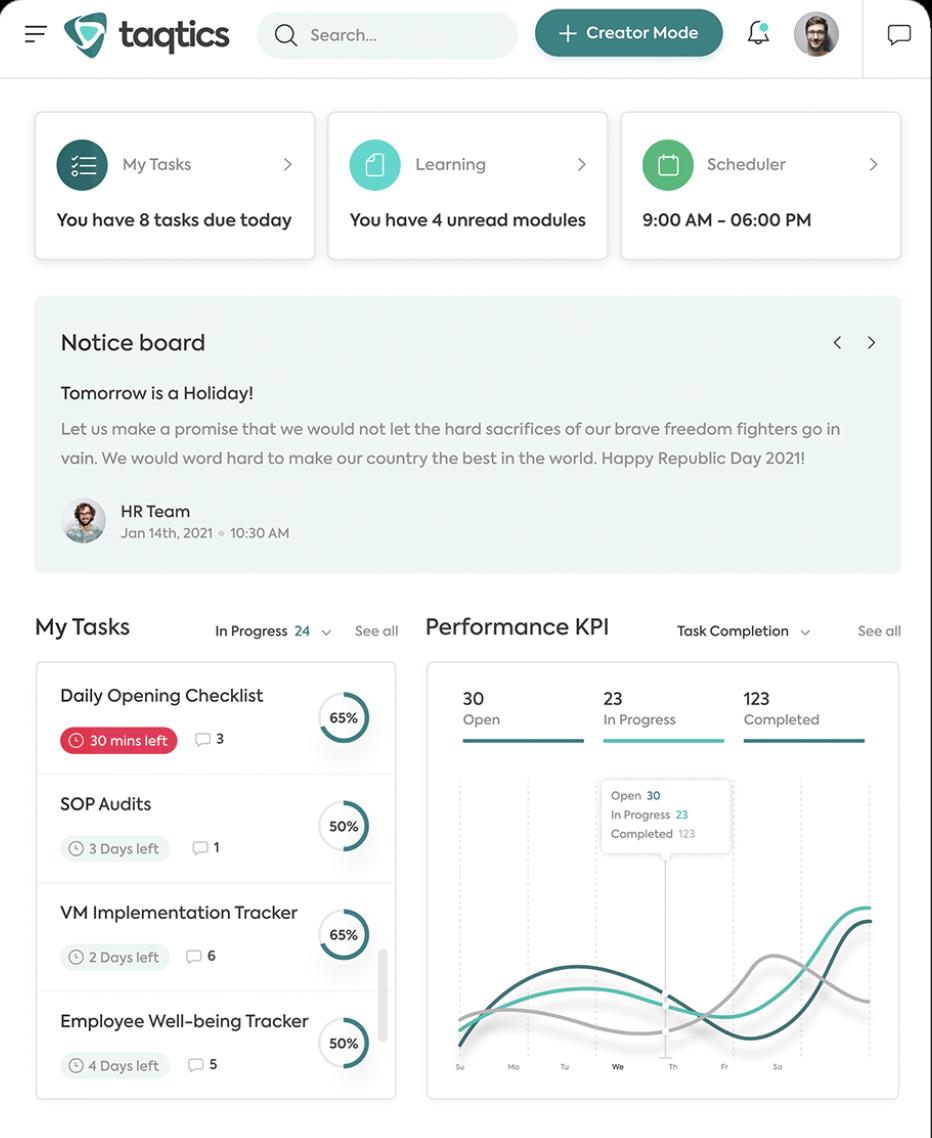Click See all next to My Tasks
The image size is (932, 1138).
(376, 631)
